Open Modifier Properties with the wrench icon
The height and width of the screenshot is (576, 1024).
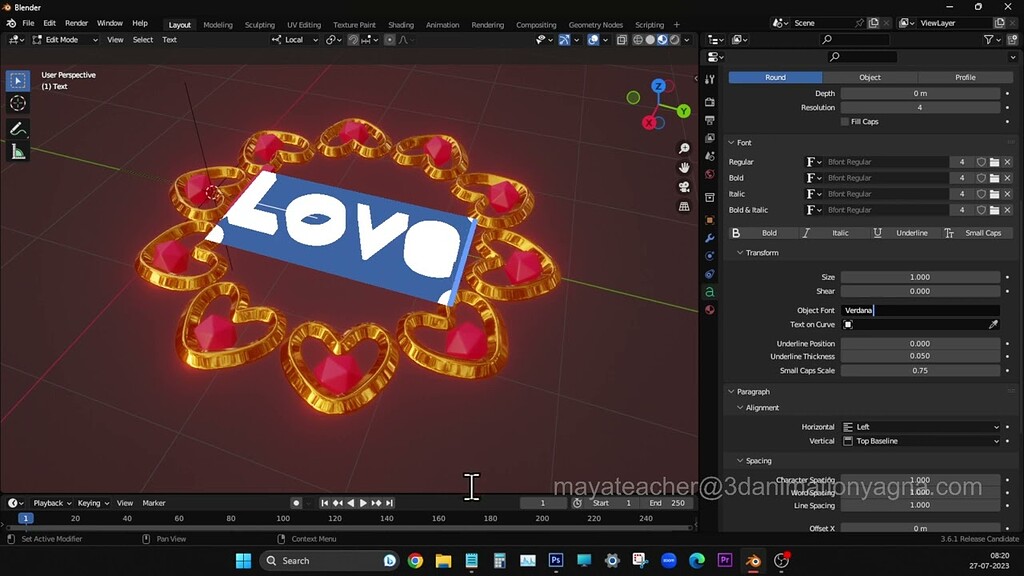click(x=710, y=239)
